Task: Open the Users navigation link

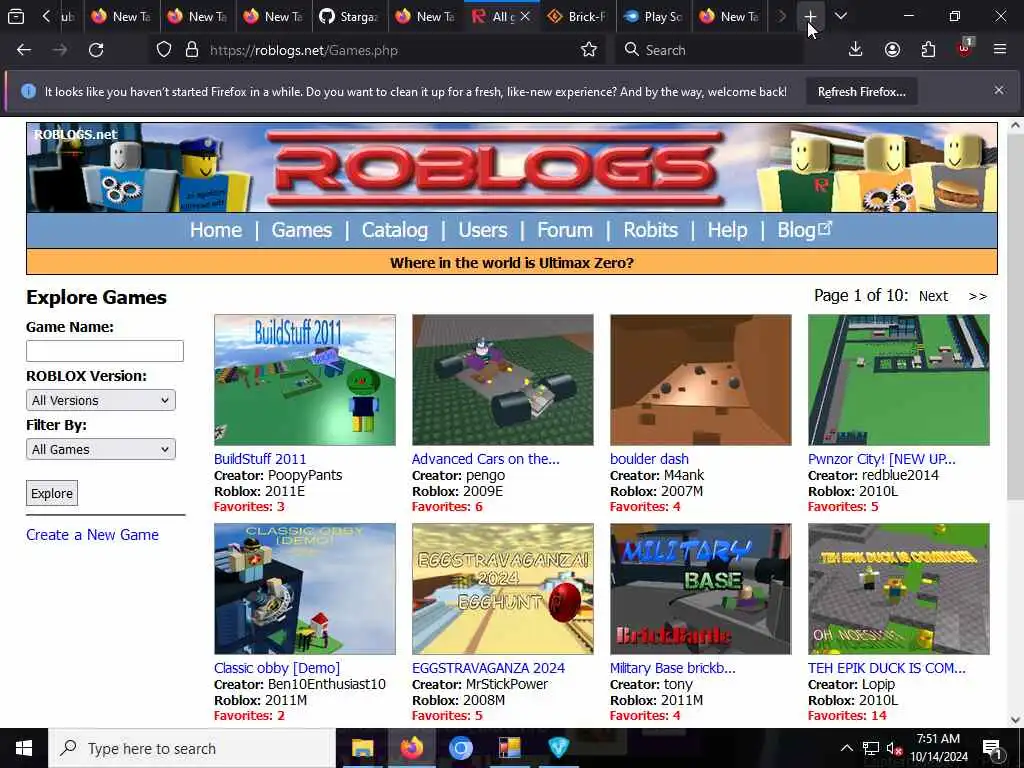Action: click(483, 230)
